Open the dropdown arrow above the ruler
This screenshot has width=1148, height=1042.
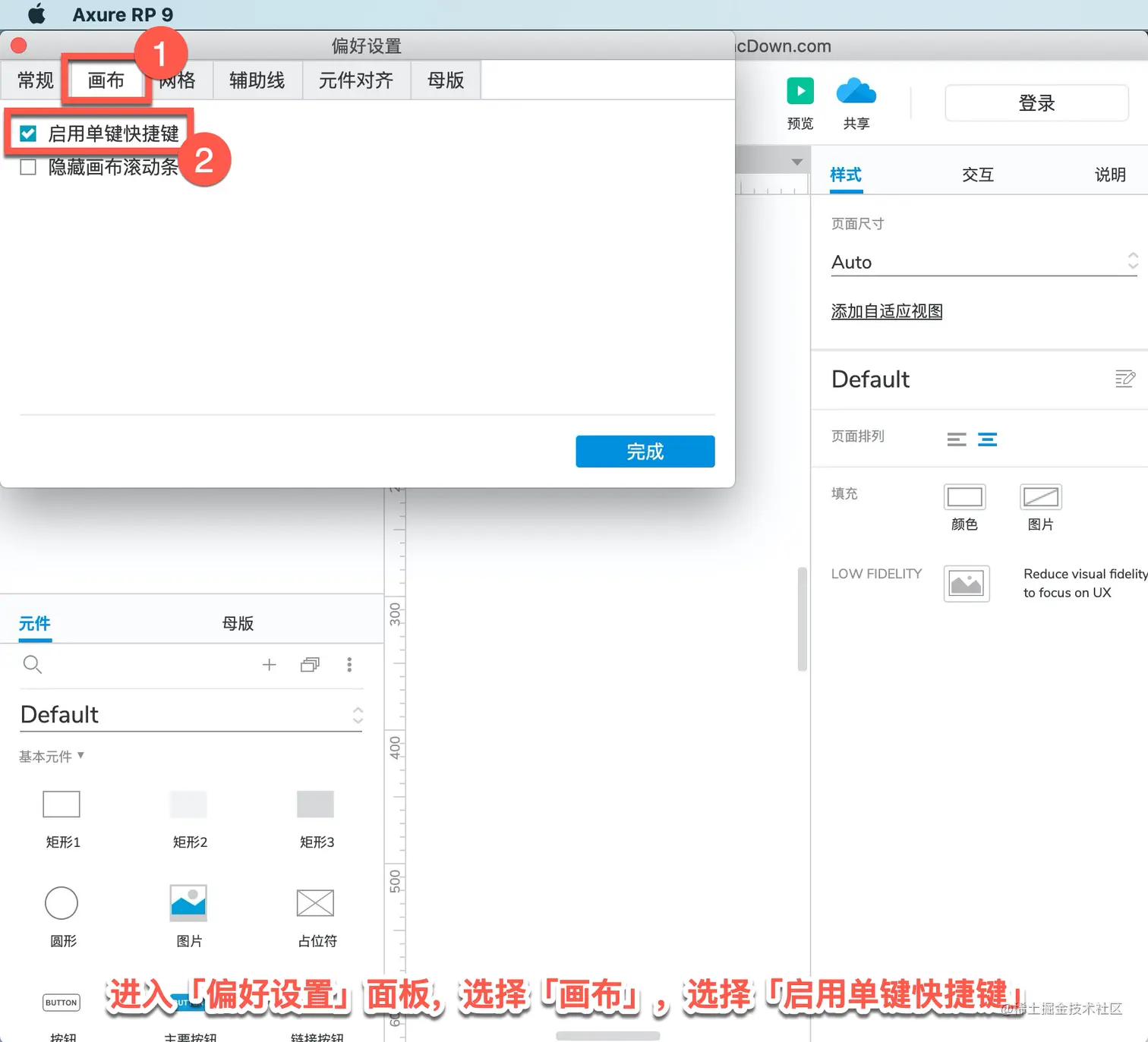pos(796,162)
